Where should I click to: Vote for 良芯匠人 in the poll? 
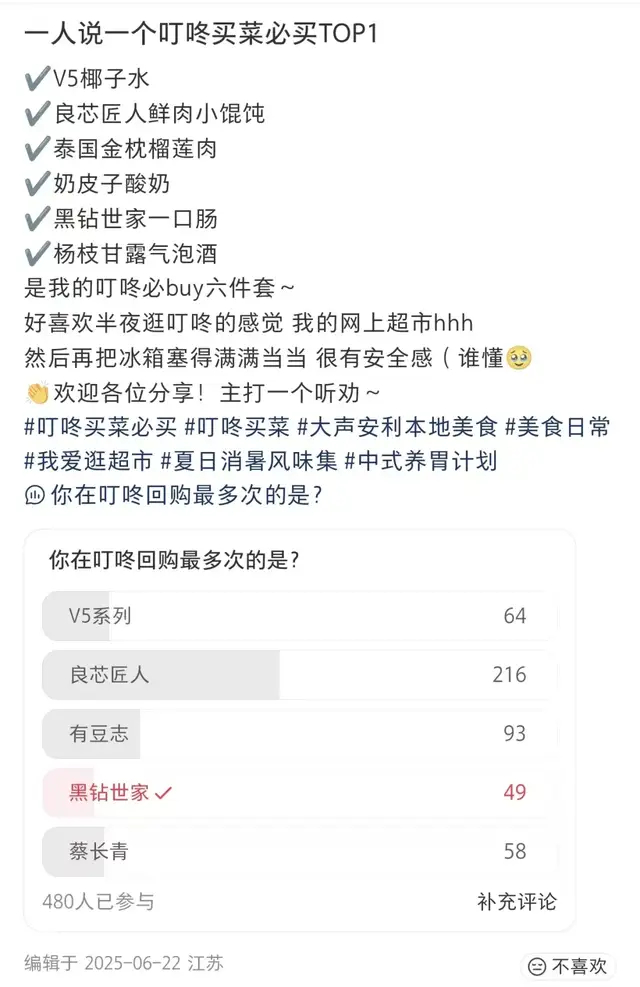click(x=298, y=675)
